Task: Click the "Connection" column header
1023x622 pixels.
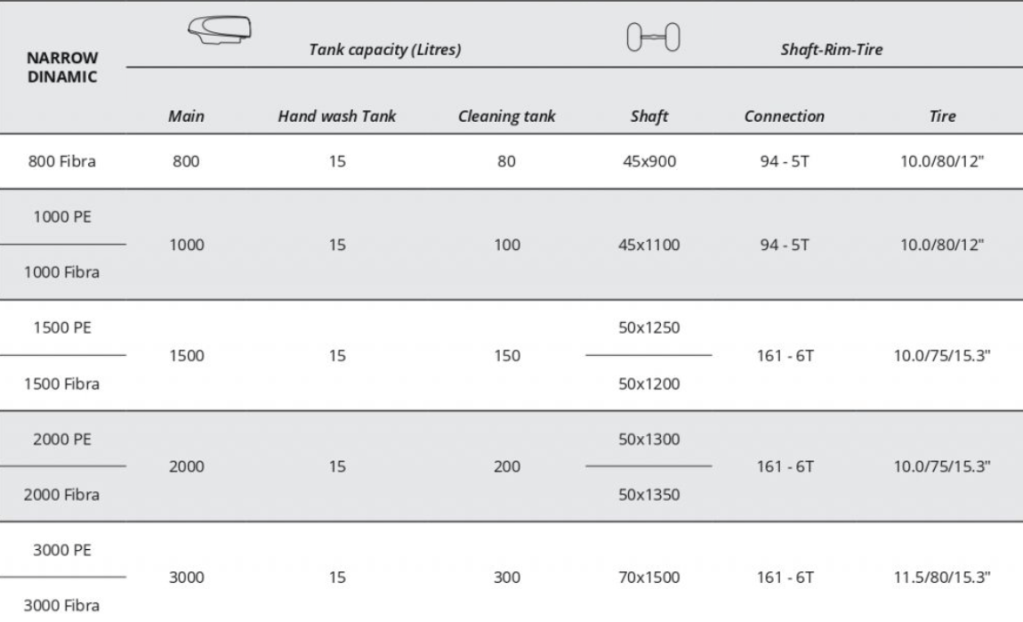Action: click(x=784, y=116)
